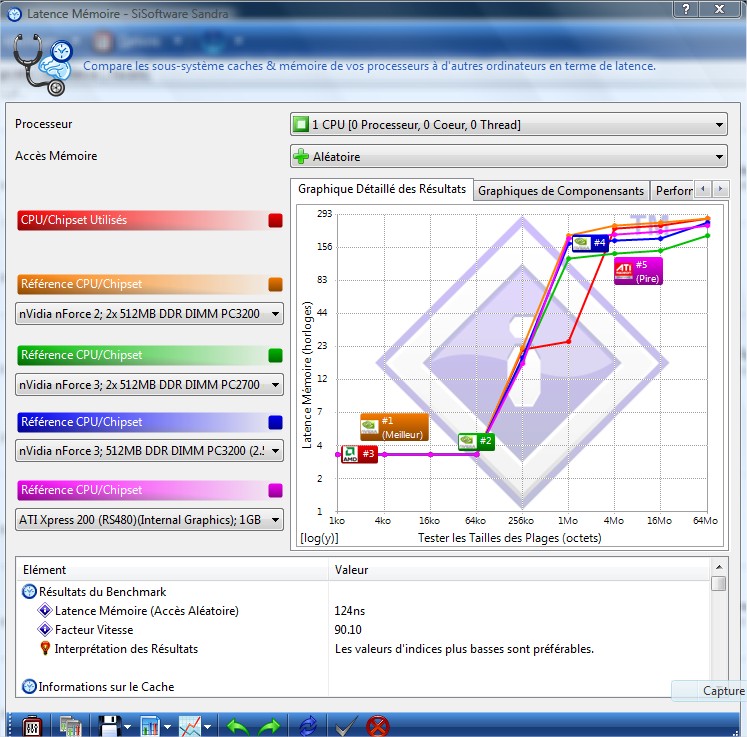This screenshot has width=747, height=737.
Task: Click the results list scrollbar thumb
Action: click(x=719, y=584)
